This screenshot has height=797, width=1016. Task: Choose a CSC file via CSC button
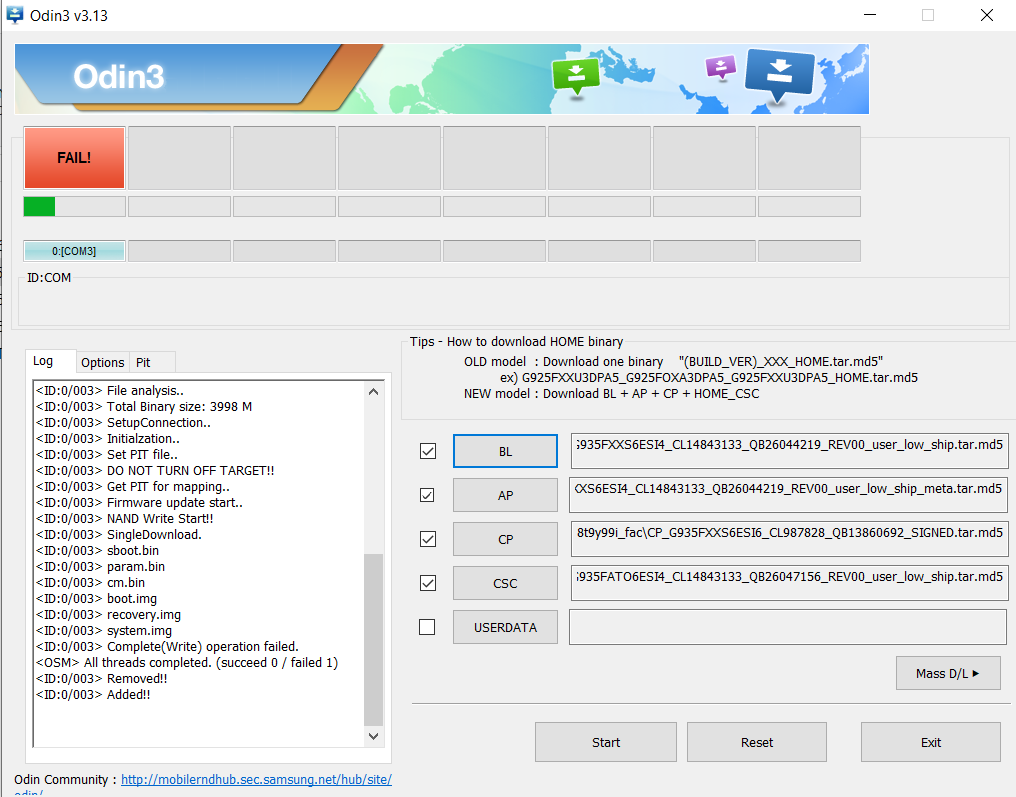(505, 583)
